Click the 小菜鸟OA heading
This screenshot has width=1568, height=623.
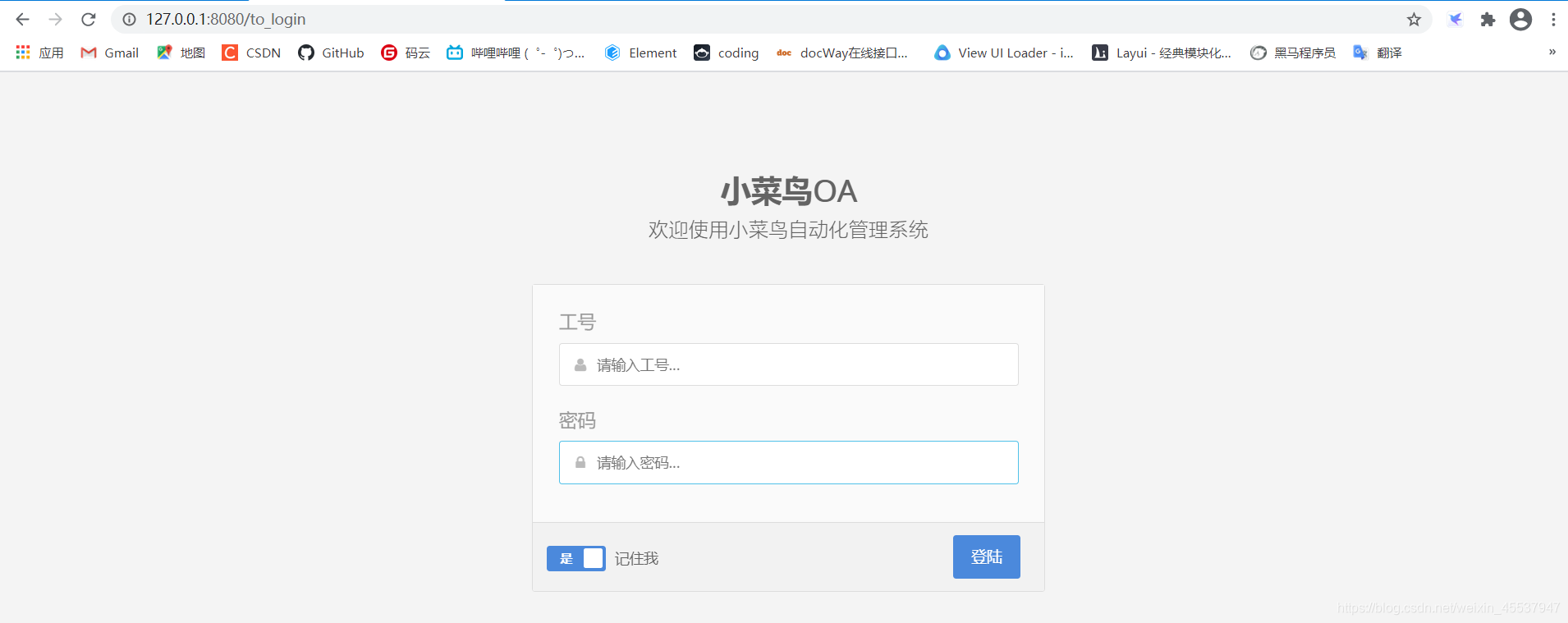pos(789,191)
